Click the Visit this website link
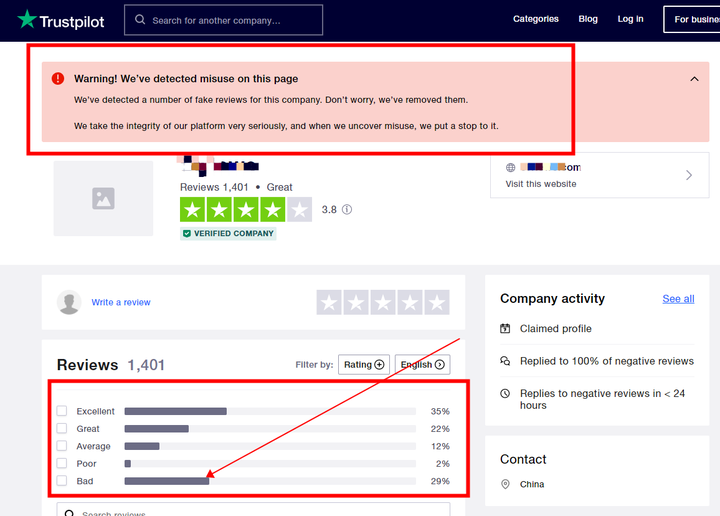Image resolution: width=720 pixels, height=516 pixels. tap(541, 184)
